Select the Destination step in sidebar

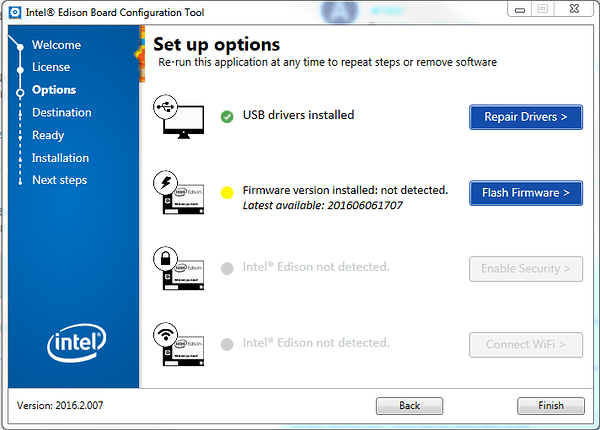(62, 112)
